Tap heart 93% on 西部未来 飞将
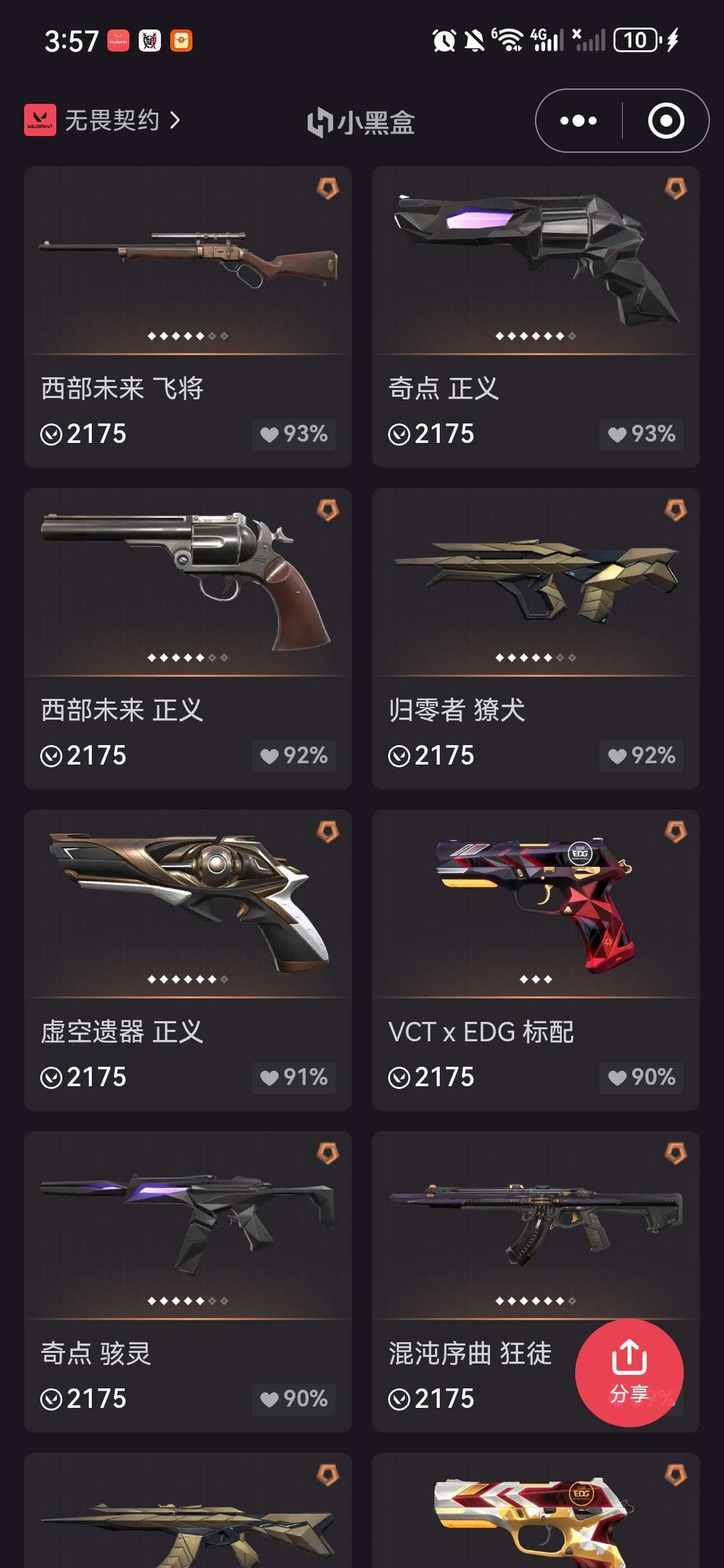Screen dimensions: 724x1568 pyautogui.click(x=294, y=434)
